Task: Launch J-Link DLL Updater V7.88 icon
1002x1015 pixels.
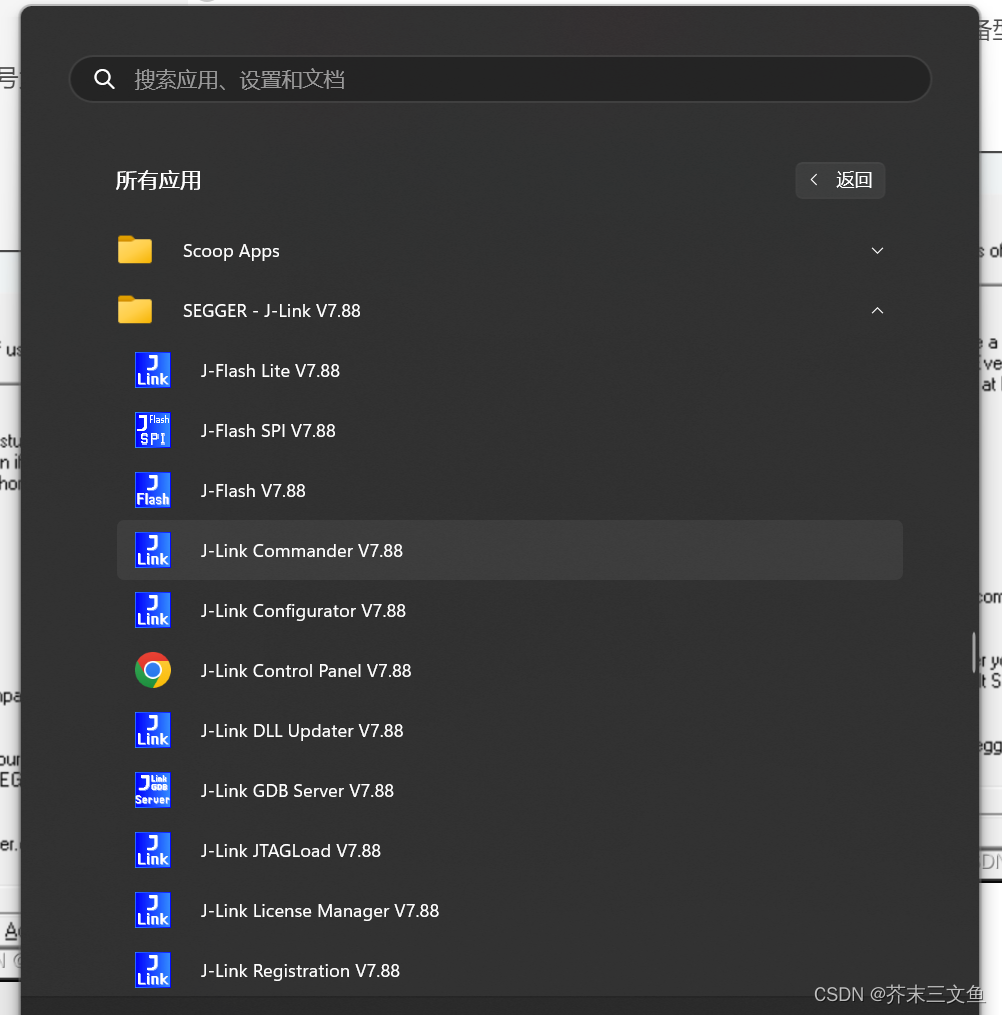Action: 153,730
